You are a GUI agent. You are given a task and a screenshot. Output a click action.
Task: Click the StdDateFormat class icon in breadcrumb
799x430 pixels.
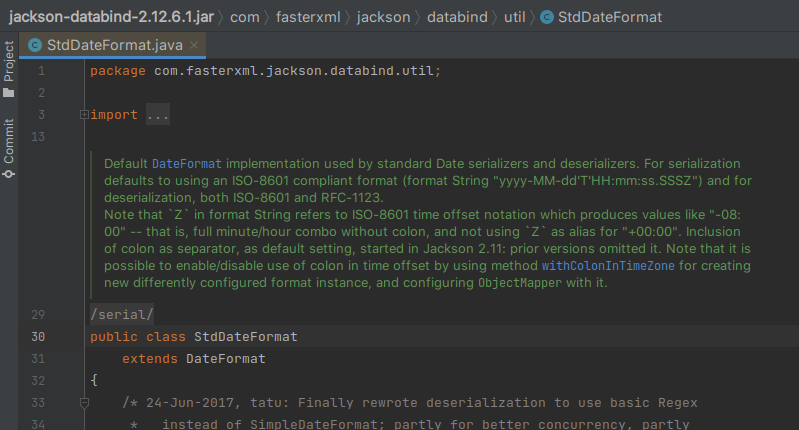coord(547,17)
